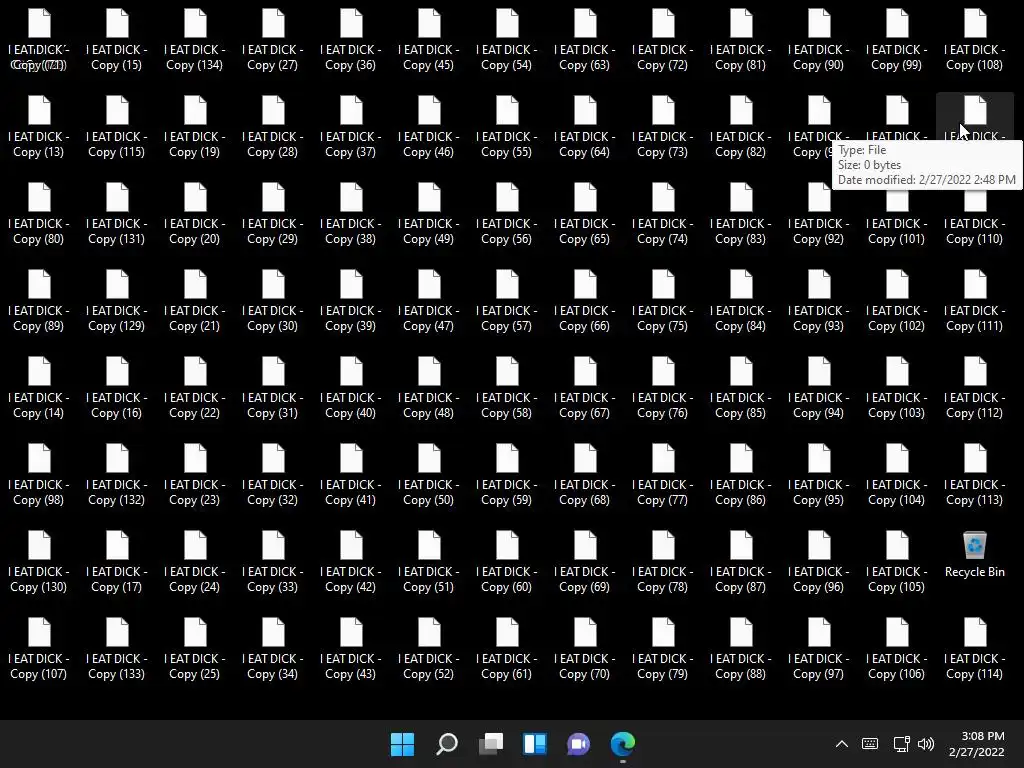Screen dimensions: 1024x768
Task: Click the "Copy (23)" file name text
Action: pos(195,500)
